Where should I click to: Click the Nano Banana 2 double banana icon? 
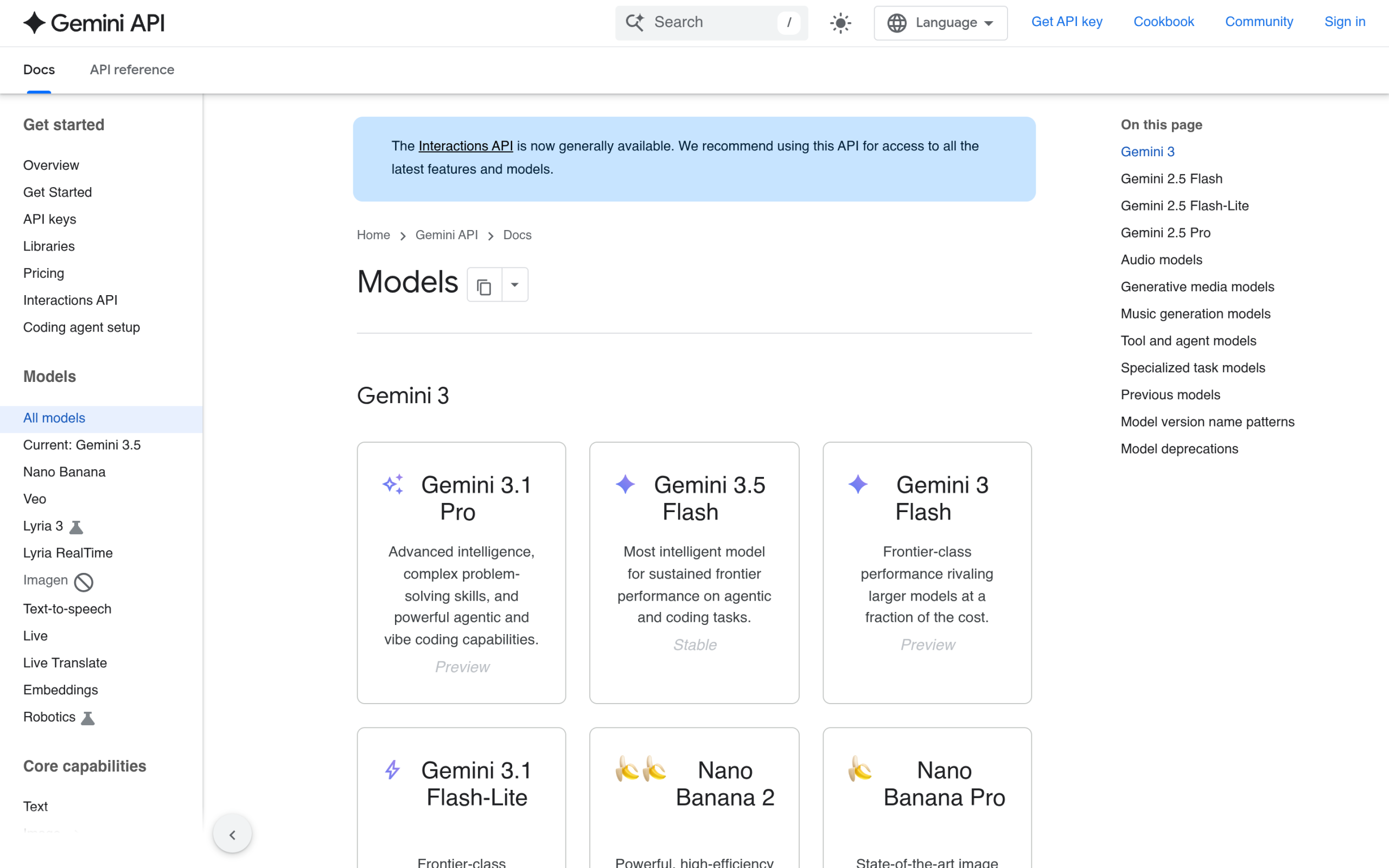(641, 769)
